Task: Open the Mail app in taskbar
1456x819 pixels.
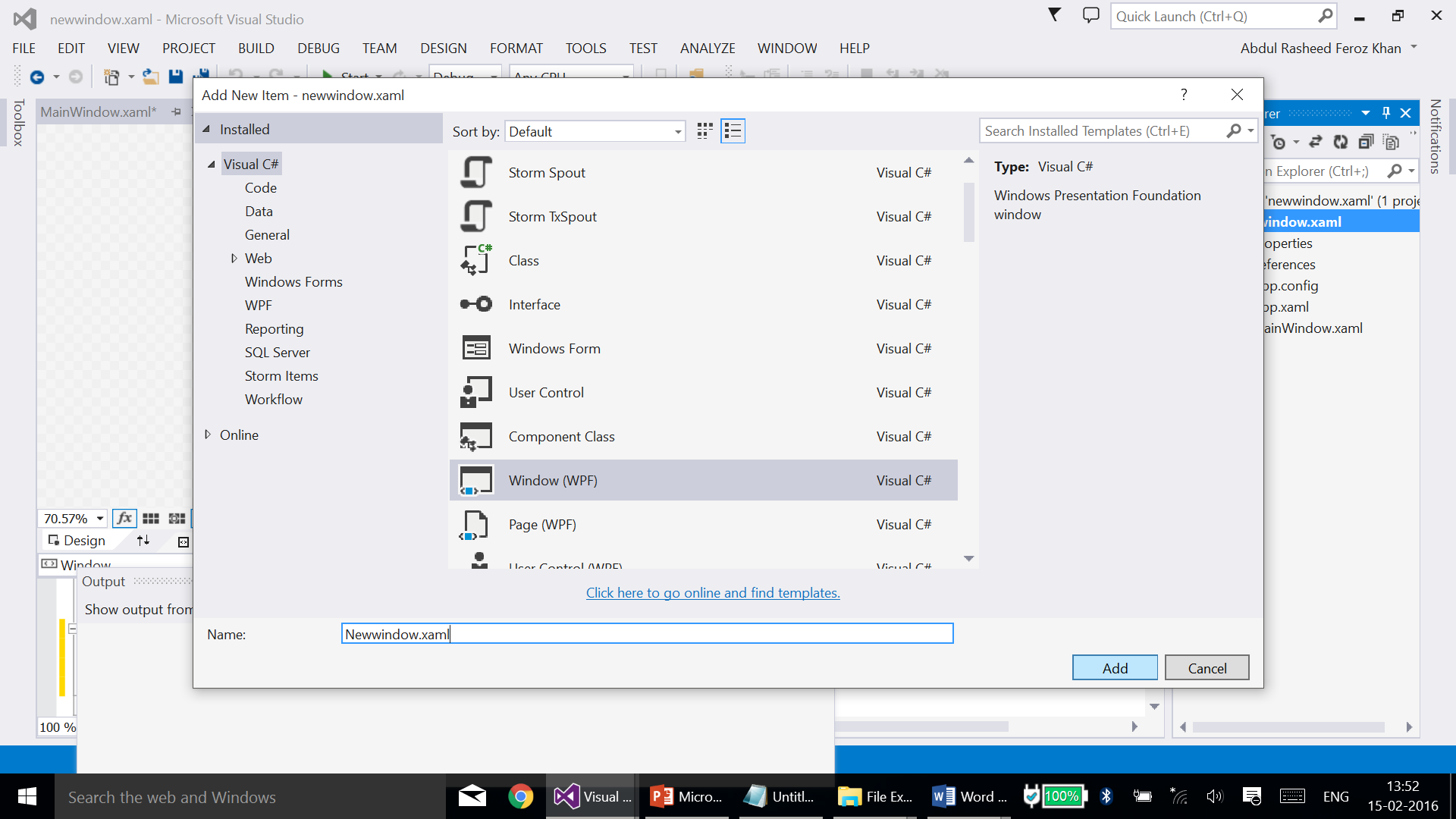Action: click(x=472, y=796)
